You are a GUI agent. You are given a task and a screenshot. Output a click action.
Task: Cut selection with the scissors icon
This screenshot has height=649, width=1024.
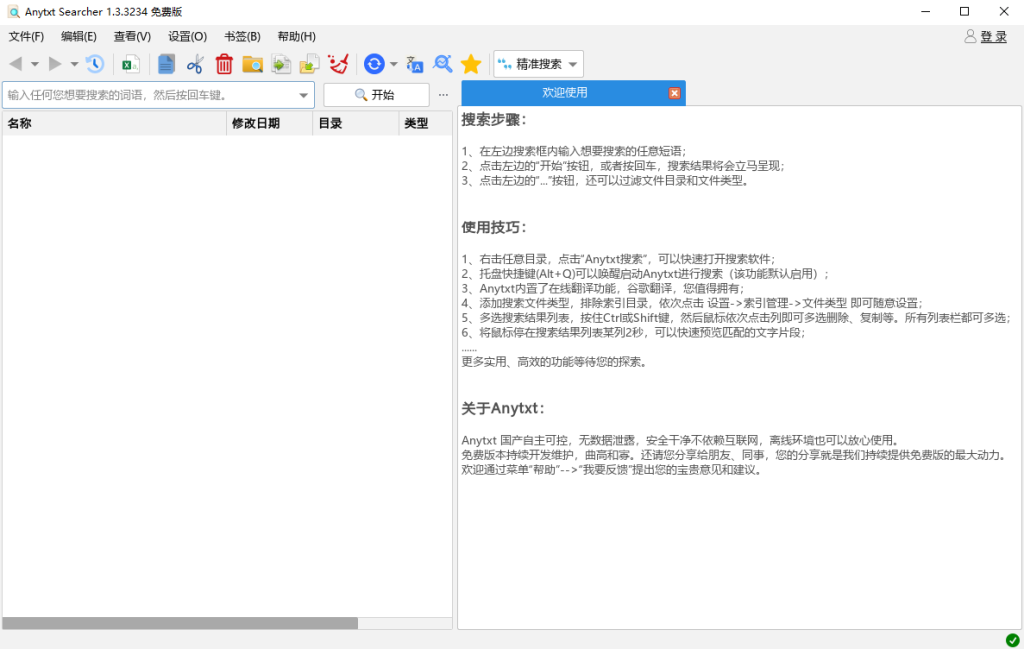click(195, 64)
